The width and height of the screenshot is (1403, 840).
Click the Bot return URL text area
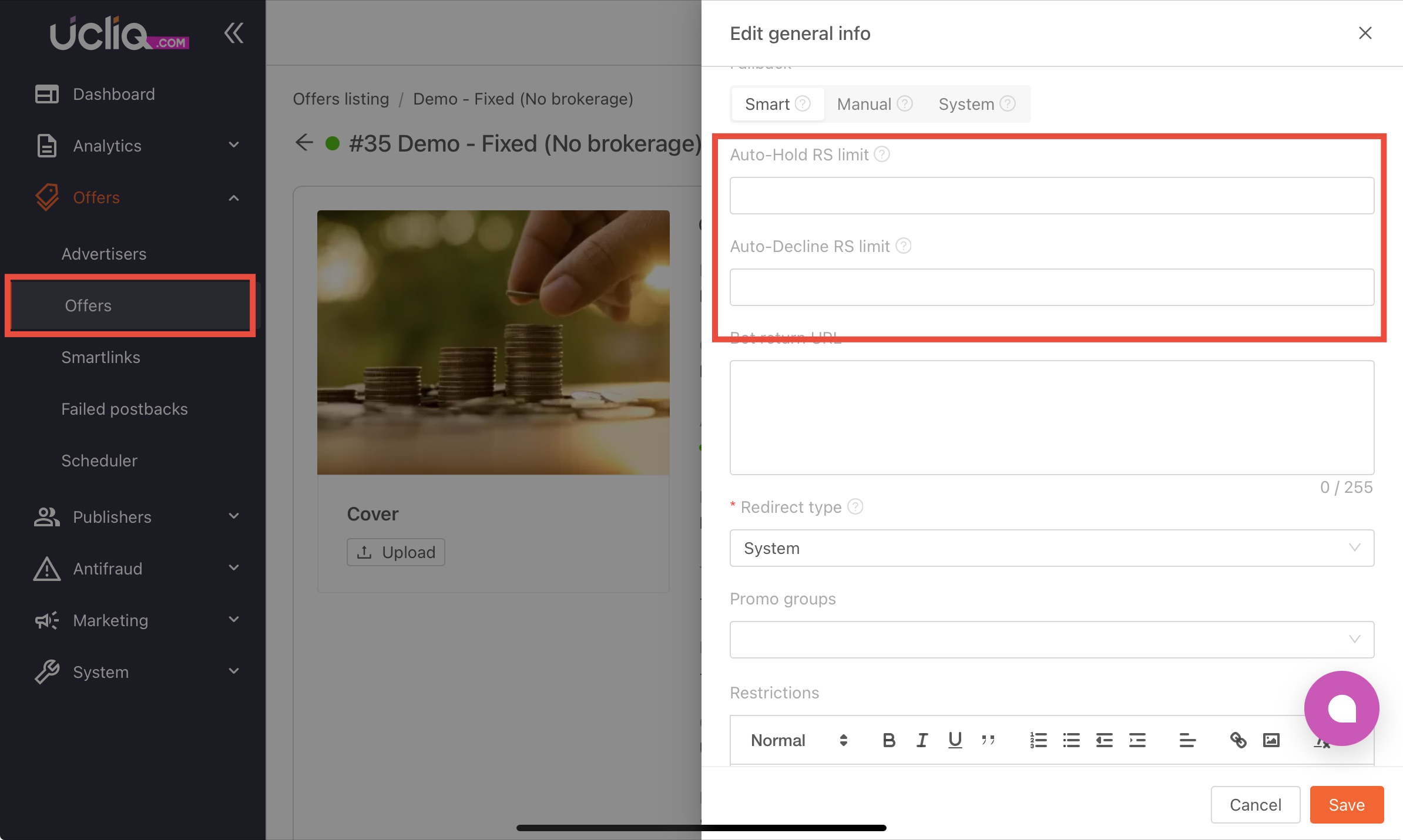pos(1052,418)
